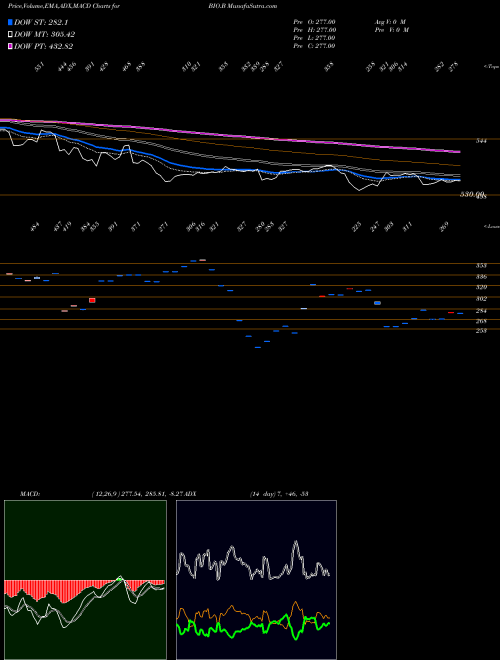This screenshot has width=500, height=660.
Task: Select the 'Pre O: 277.00' value
Action: click(314, 22)
